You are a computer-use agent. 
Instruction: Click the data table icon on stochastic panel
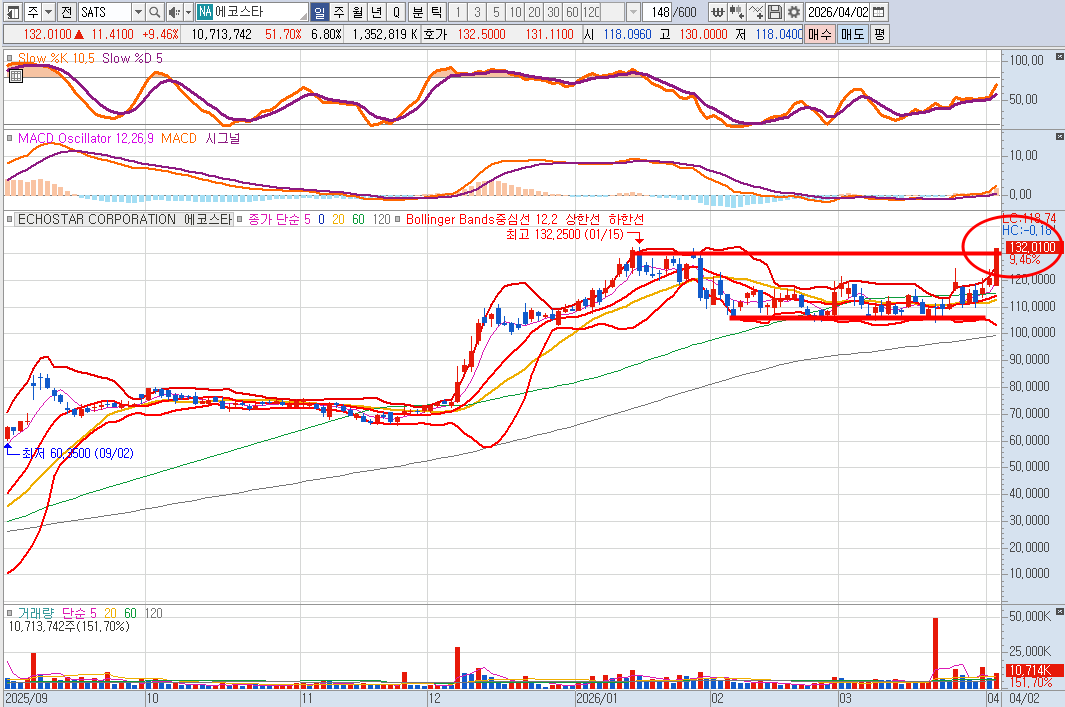(15, 75)
